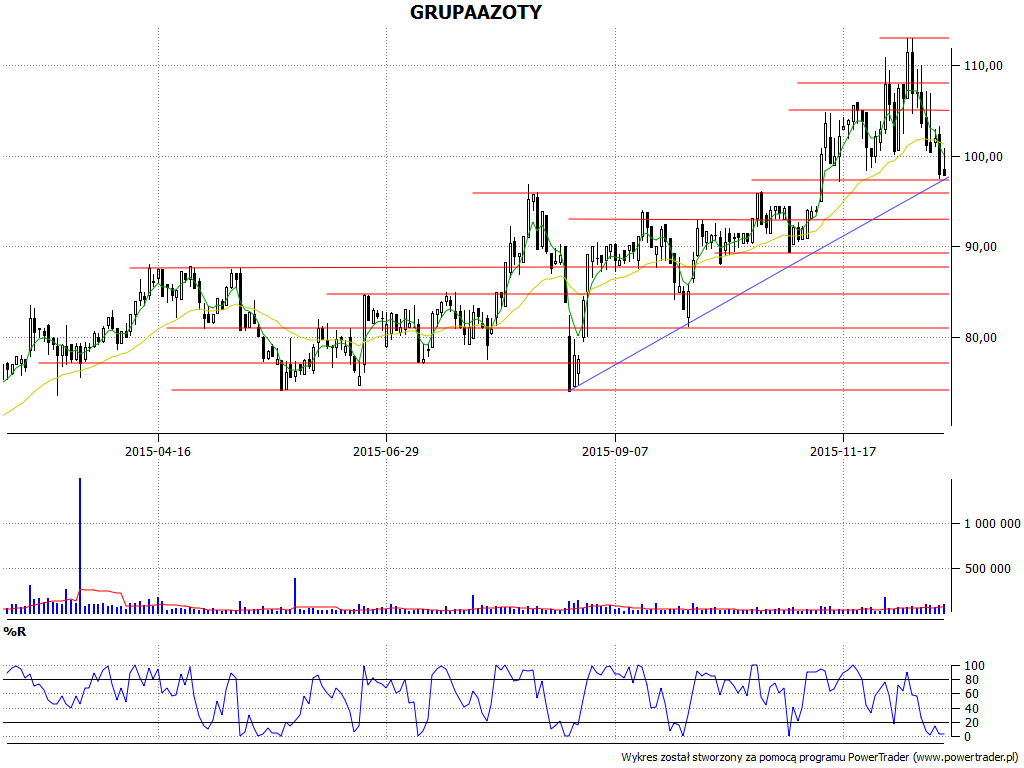Click the 110,00 price axis label
Viewport: 1024px width, 768px height.
984,65
